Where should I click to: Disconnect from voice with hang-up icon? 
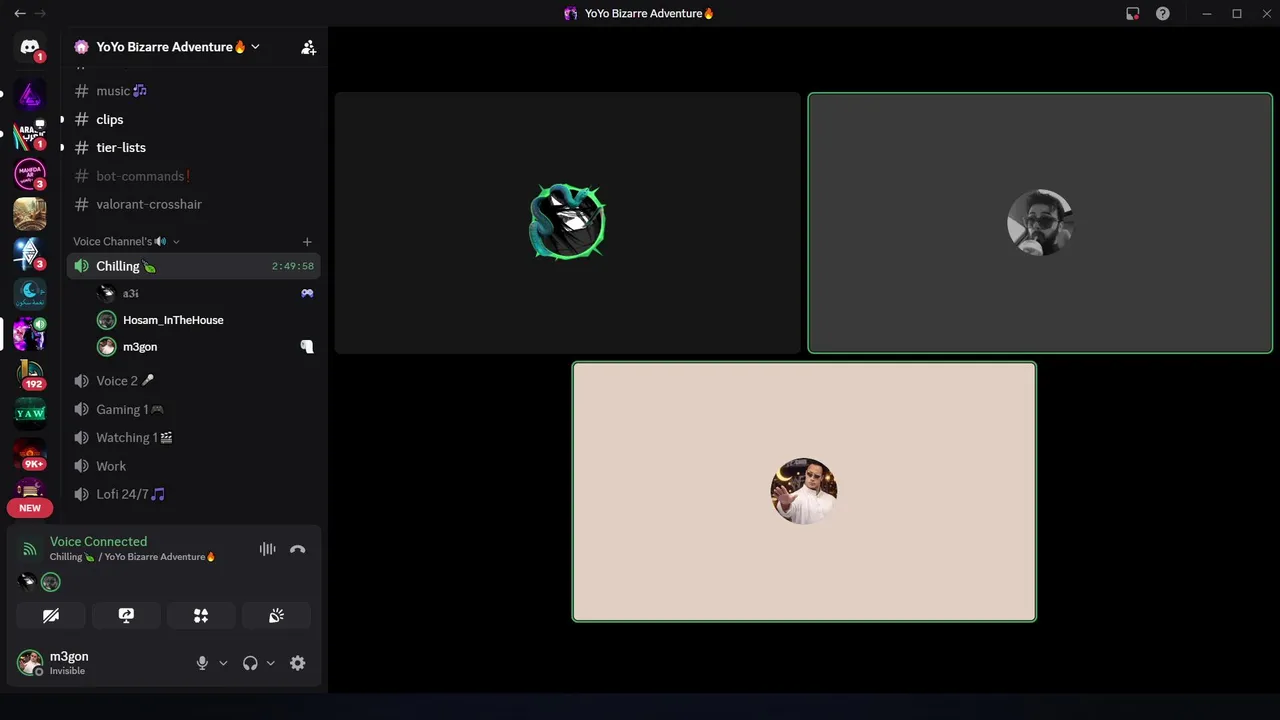click(297, 549)
